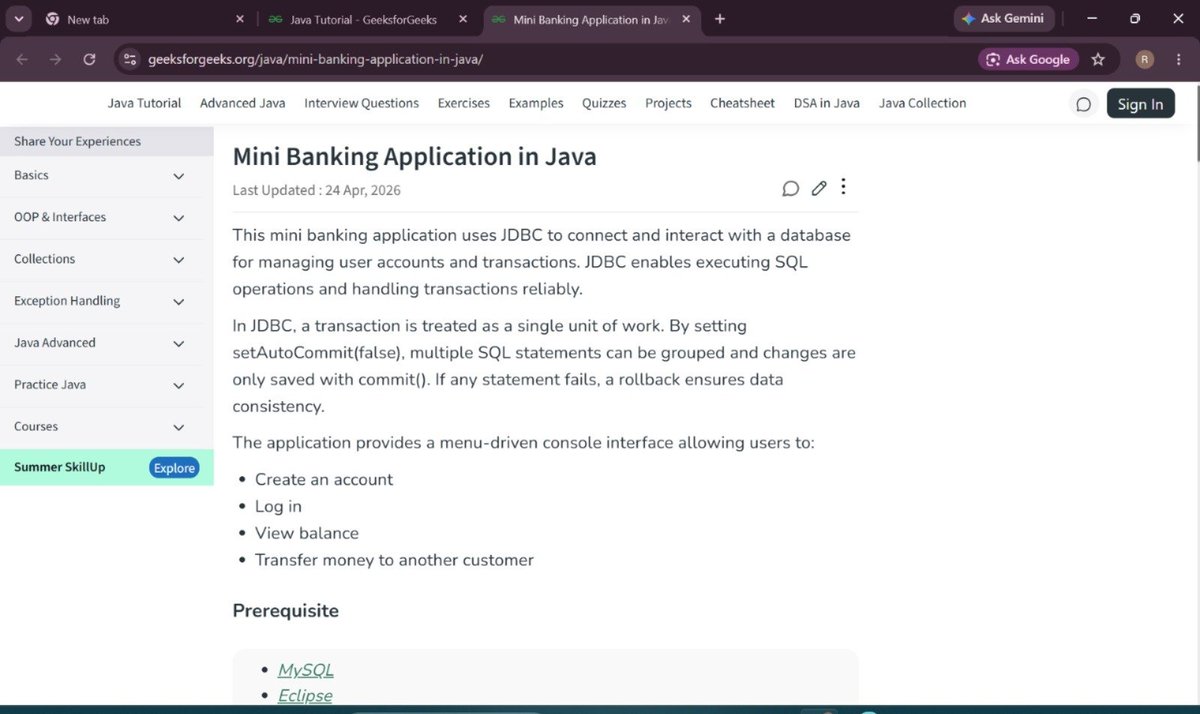The image size is (1200, 714).
Task: Go to Examples in the nav bar
Action: [536, 103]
